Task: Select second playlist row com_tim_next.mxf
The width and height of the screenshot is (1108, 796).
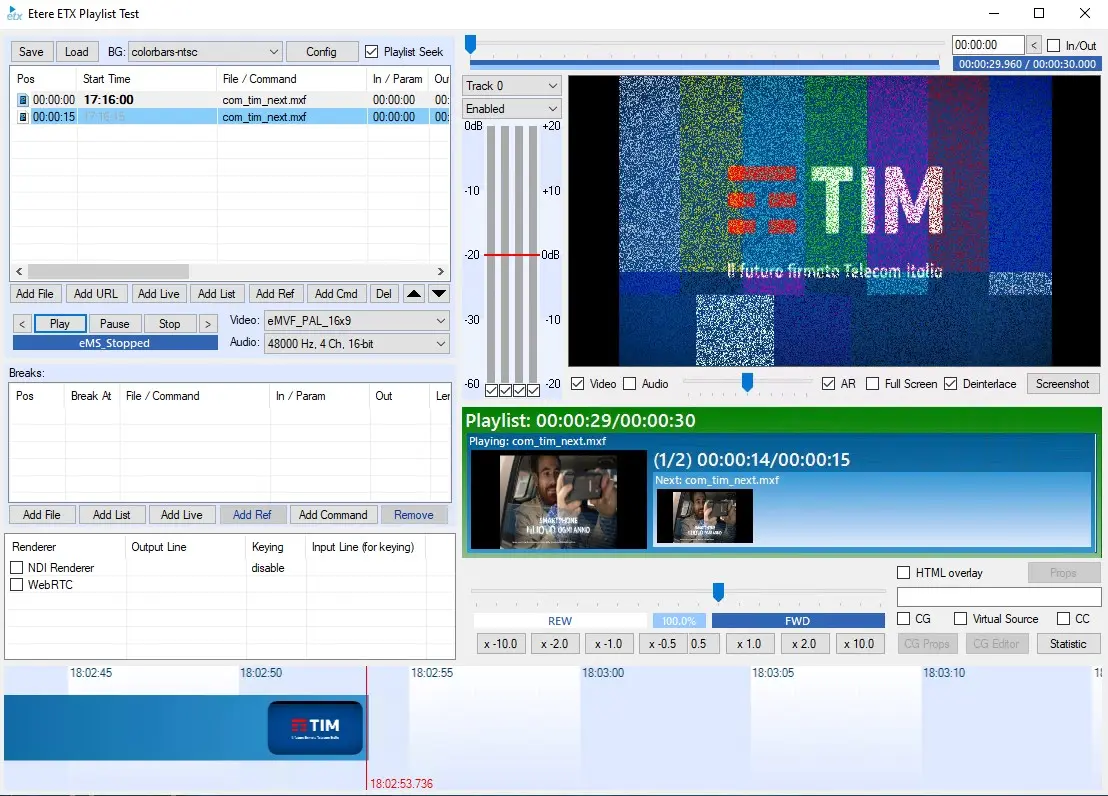Action: point(264,117)
